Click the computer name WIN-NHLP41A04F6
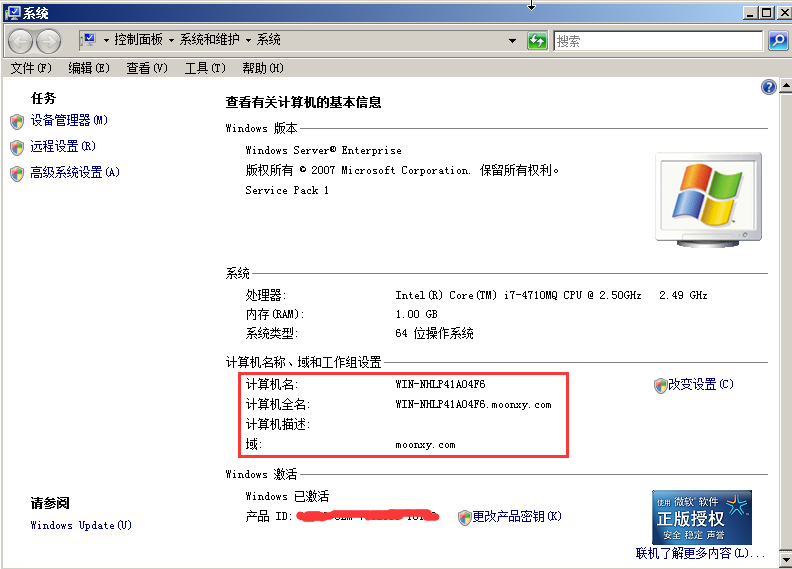The width and height of the screenshot is (792, 569). 440,384
